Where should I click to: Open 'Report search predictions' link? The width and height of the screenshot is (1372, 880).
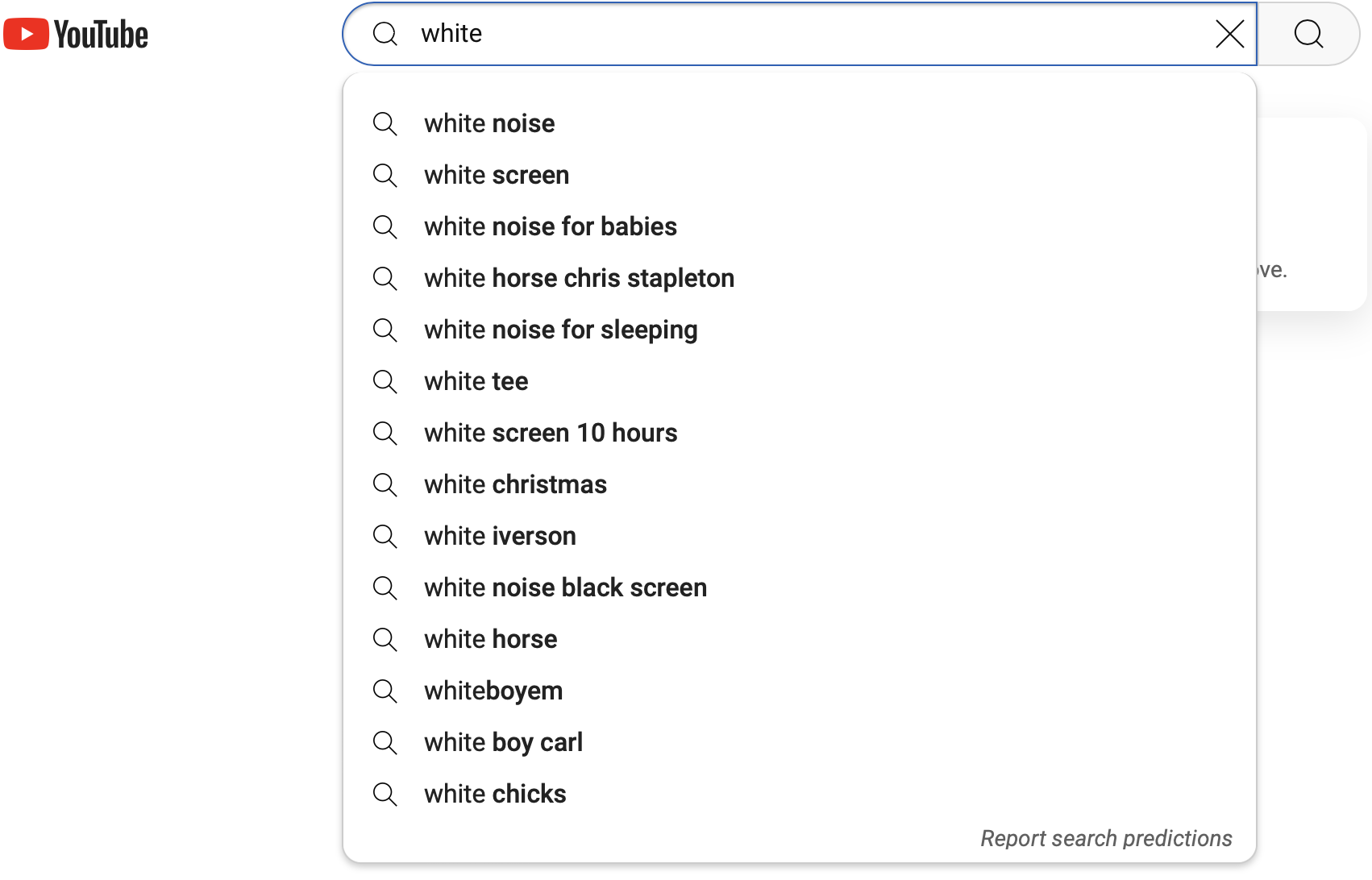1106,838
